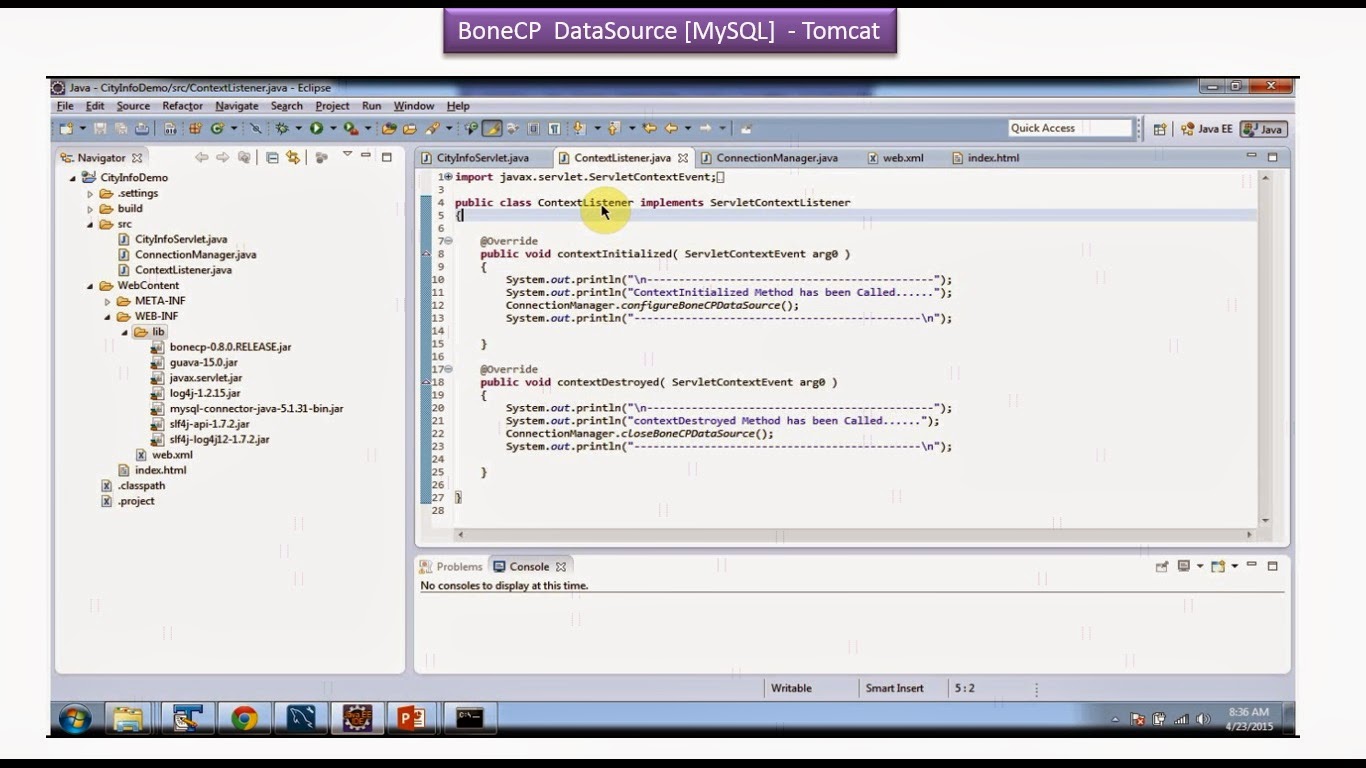
Task: Click the Print toolbar icon
Action: [x=142, y=128]
